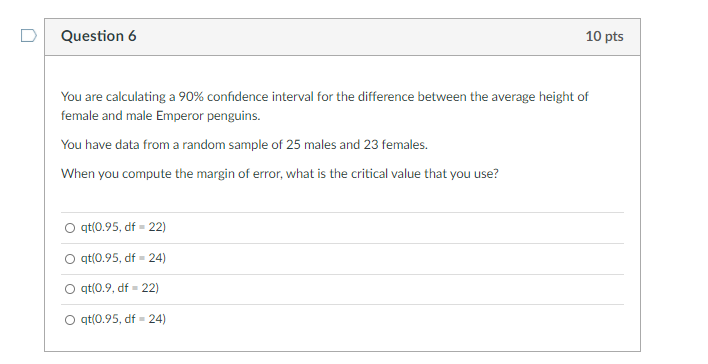This screenshot has width=708, height=364.
Task: Click the Question 6 heading
Action: click(x=98, y=36)
